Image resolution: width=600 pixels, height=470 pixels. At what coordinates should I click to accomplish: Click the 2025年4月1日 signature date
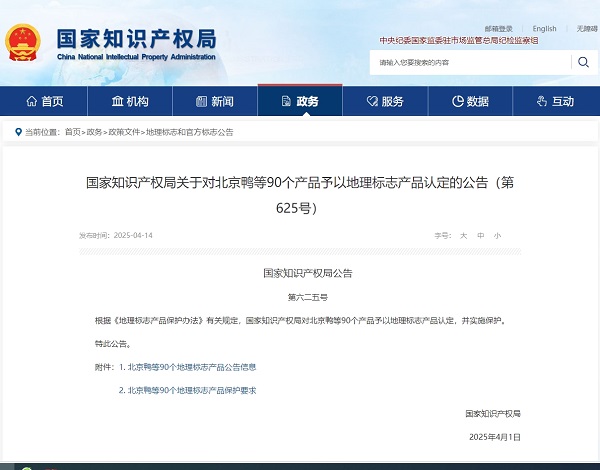(x=495, y=437)
